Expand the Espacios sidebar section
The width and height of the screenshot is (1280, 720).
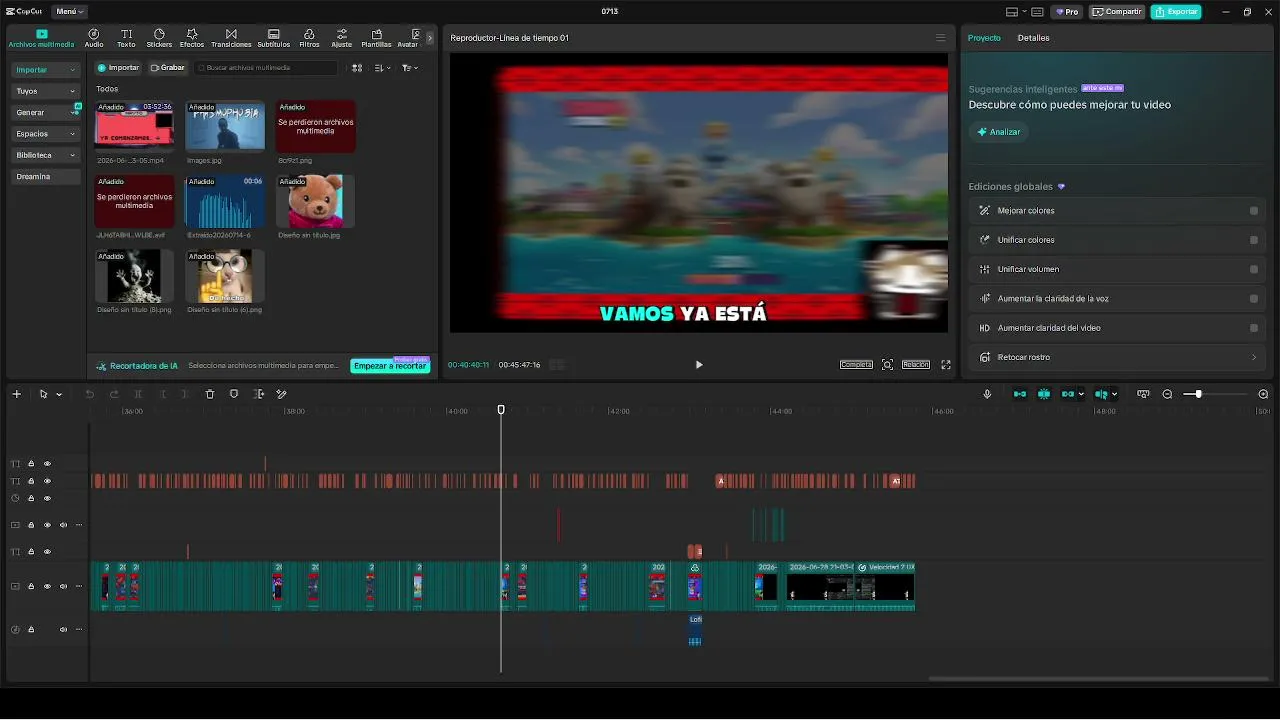tap(45, 134)
